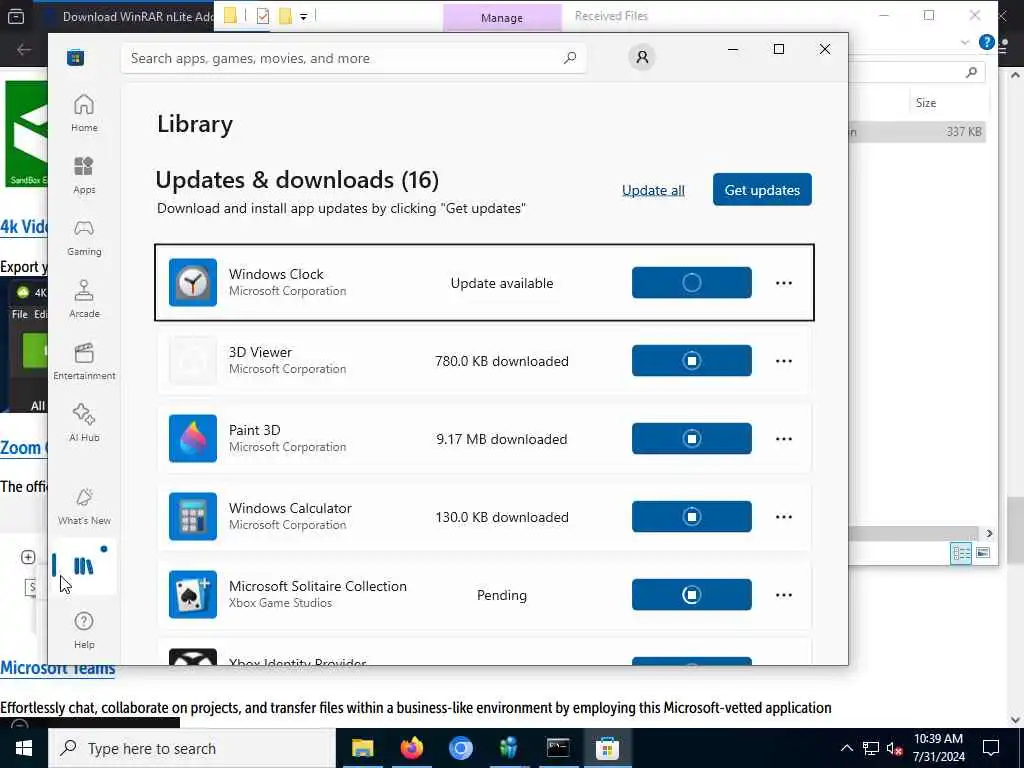Select the Manage tab in File Explorer

pyautogui.click(x=502, y=18)
